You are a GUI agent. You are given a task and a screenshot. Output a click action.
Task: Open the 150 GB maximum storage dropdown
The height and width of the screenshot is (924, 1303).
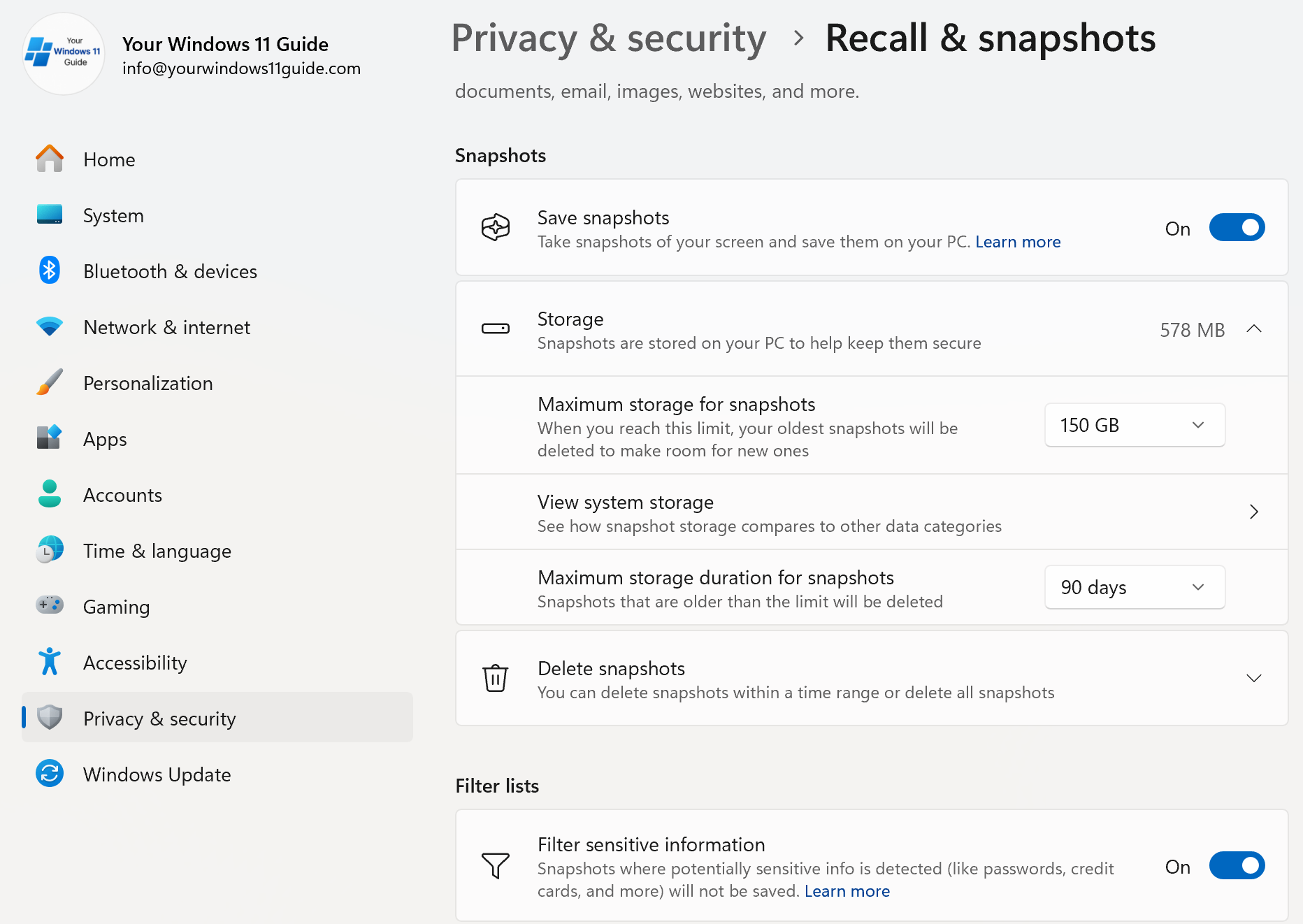[1134, 425]
